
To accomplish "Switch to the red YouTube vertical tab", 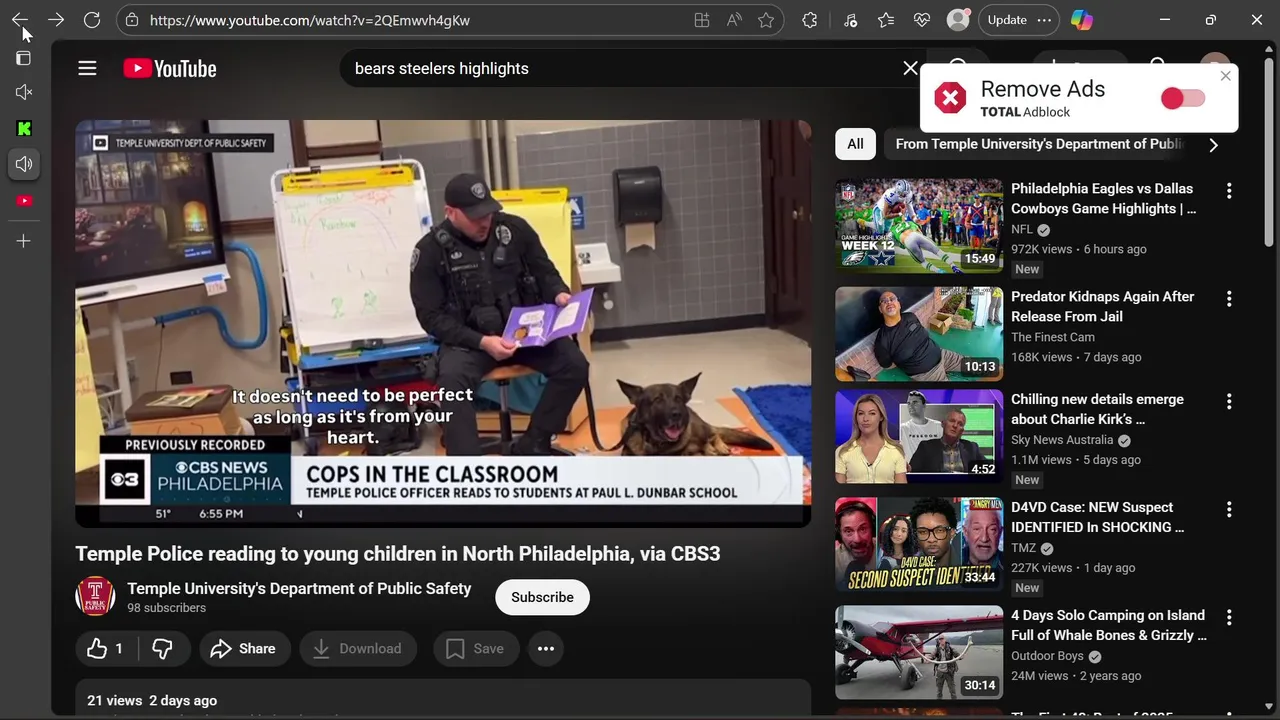I will point(24,200).
